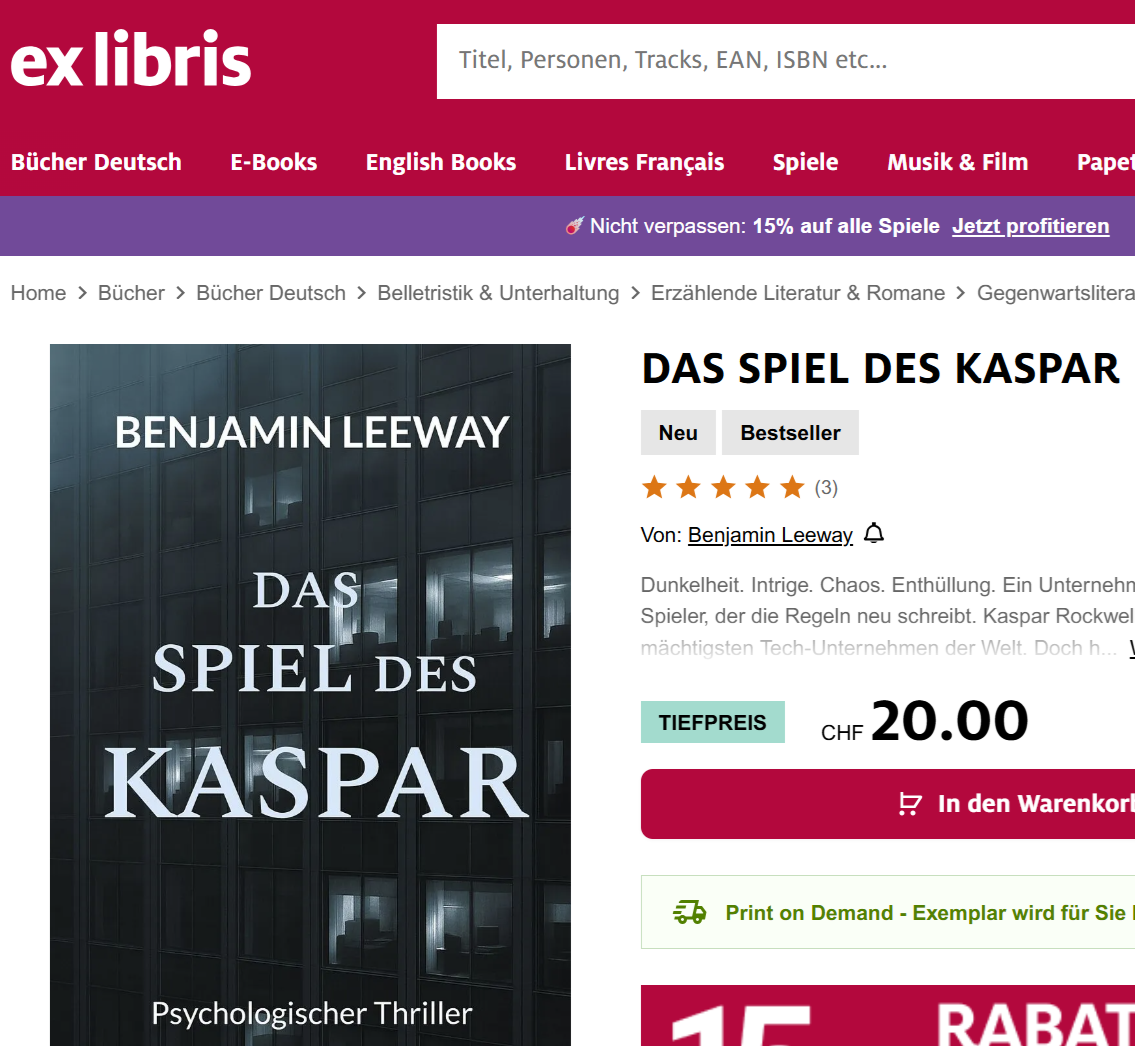Focus the title search input field
Viewport: 1135px width, 1046px height.
[x=785, y=61]
